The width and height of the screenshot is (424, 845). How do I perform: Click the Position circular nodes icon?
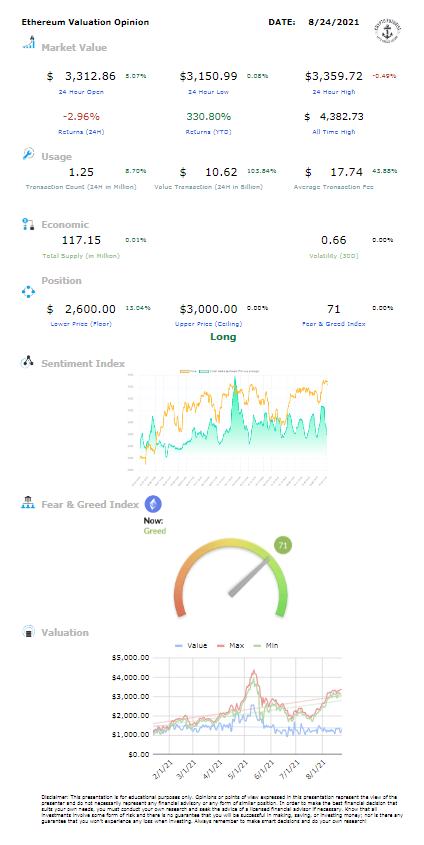pos(28,292)
